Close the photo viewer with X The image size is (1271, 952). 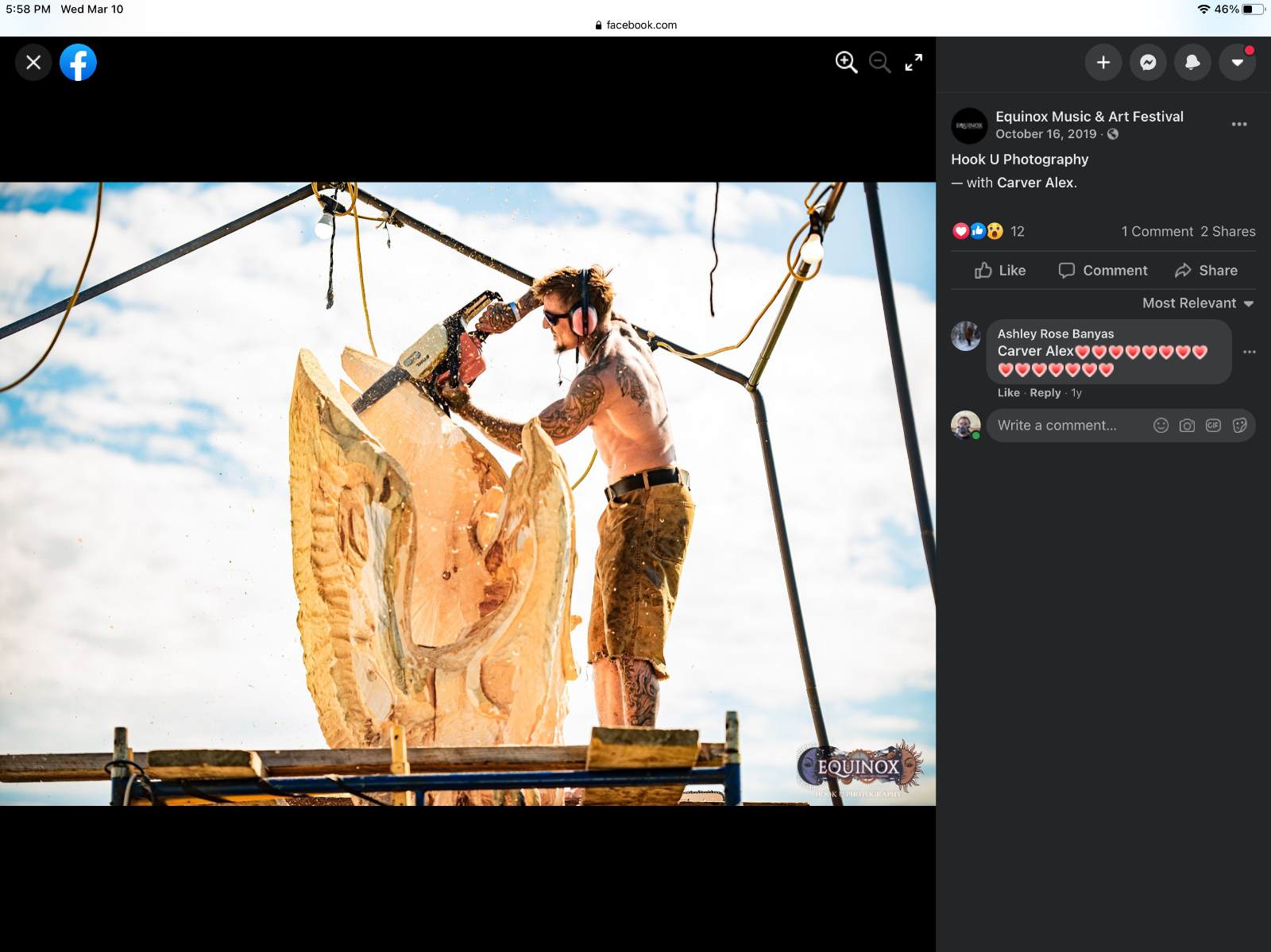(x=33, y=62)
